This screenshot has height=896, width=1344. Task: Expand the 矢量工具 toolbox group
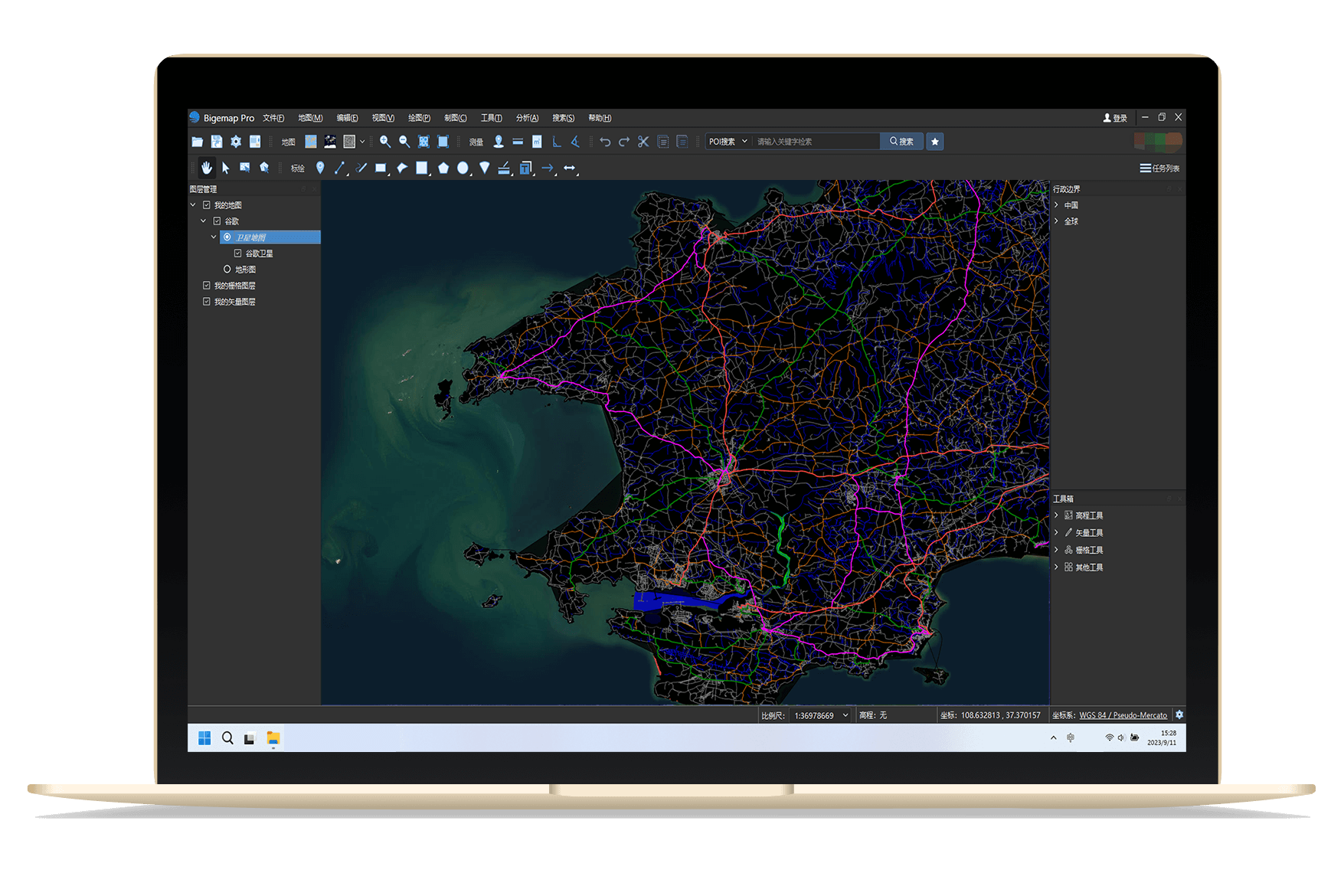[1057, 532]
